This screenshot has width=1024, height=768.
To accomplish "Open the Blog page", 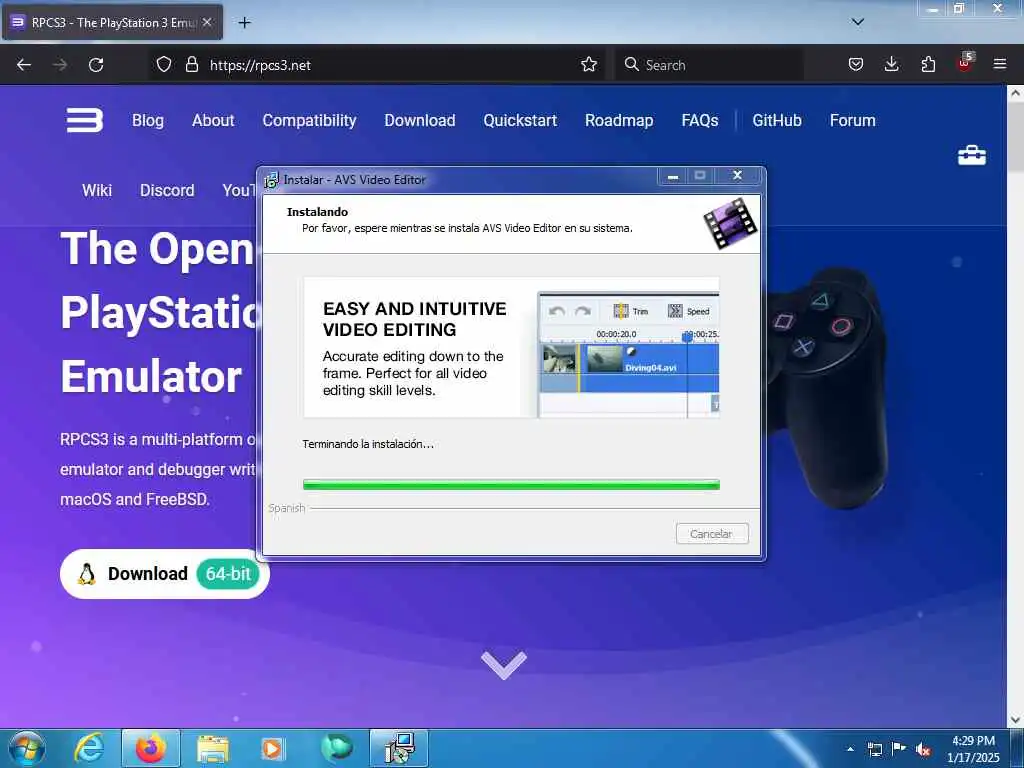I will click(148, 120).
